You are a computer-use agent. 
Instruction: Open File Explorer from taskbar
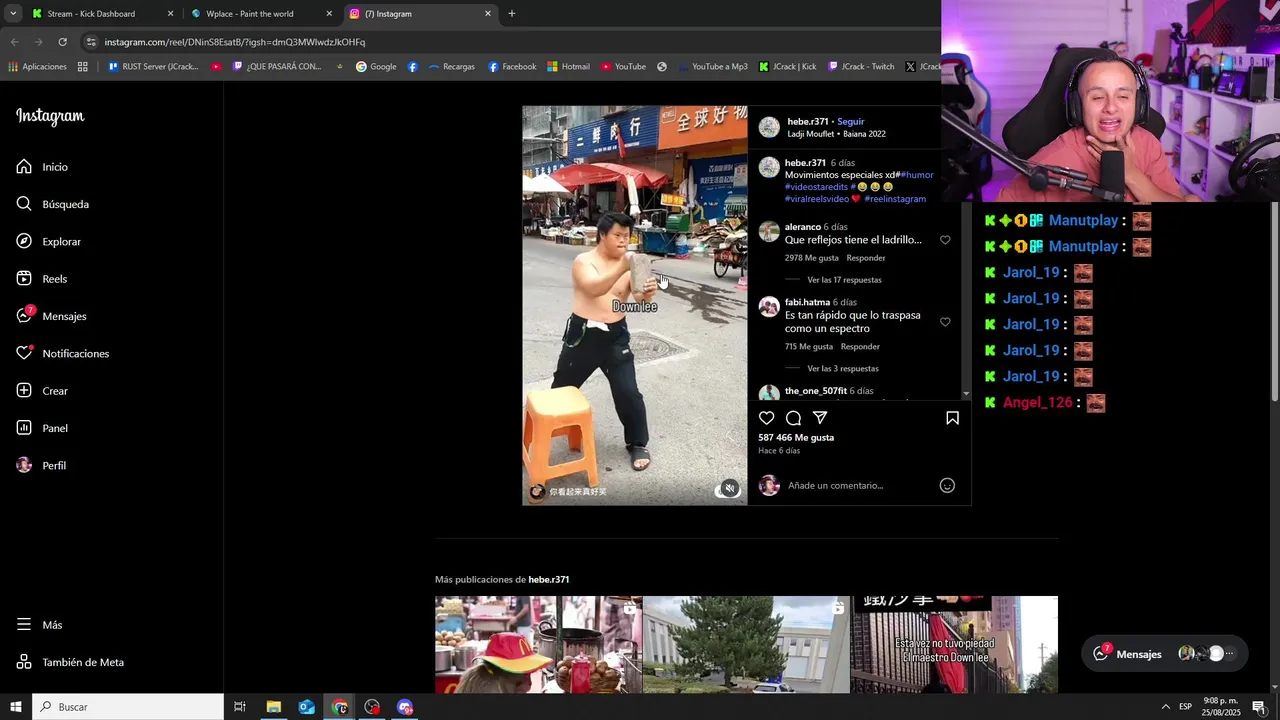[x=273, y=707]
